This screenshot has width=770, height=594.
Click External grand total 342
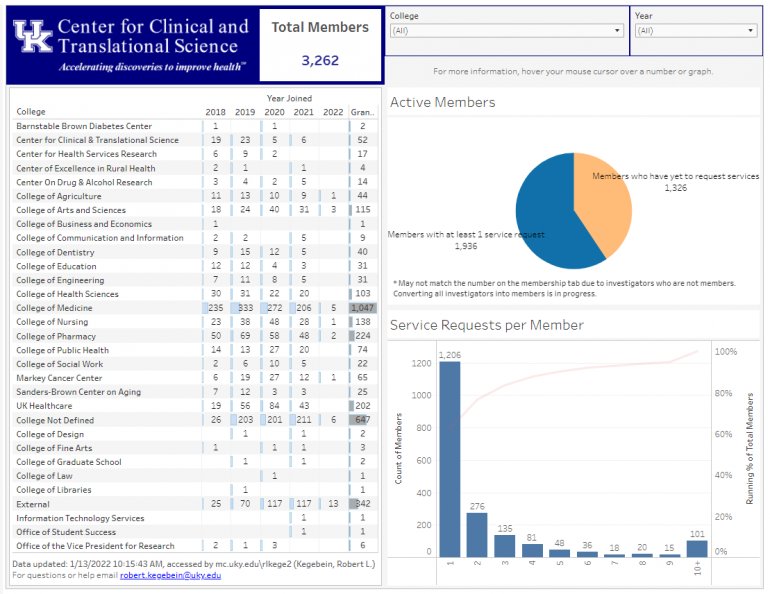tap(363, 504)
